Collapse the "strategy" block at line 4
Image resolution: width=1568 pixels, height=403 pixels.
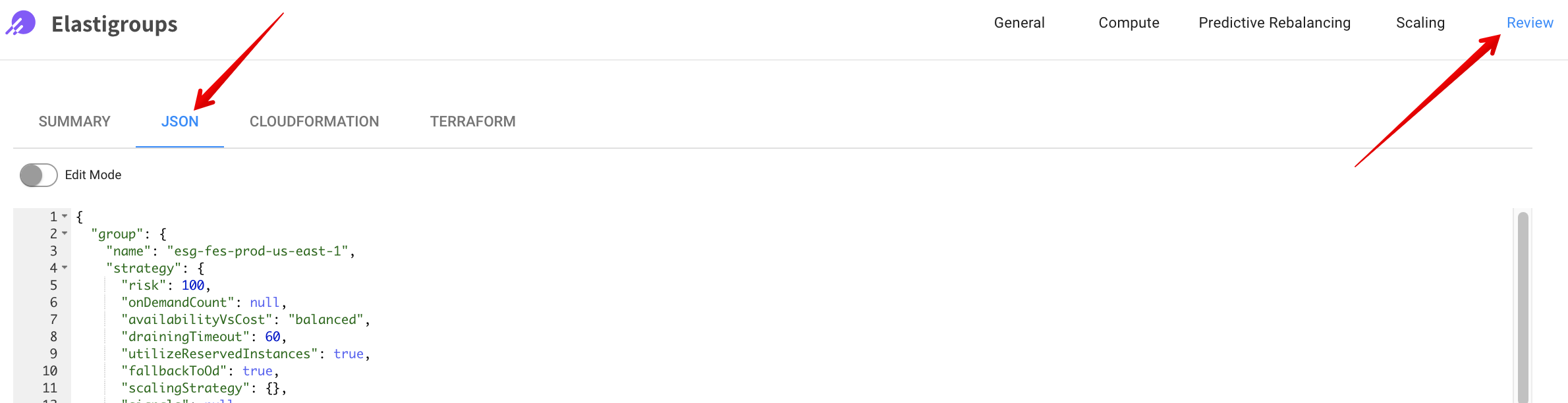coord(65,267)
